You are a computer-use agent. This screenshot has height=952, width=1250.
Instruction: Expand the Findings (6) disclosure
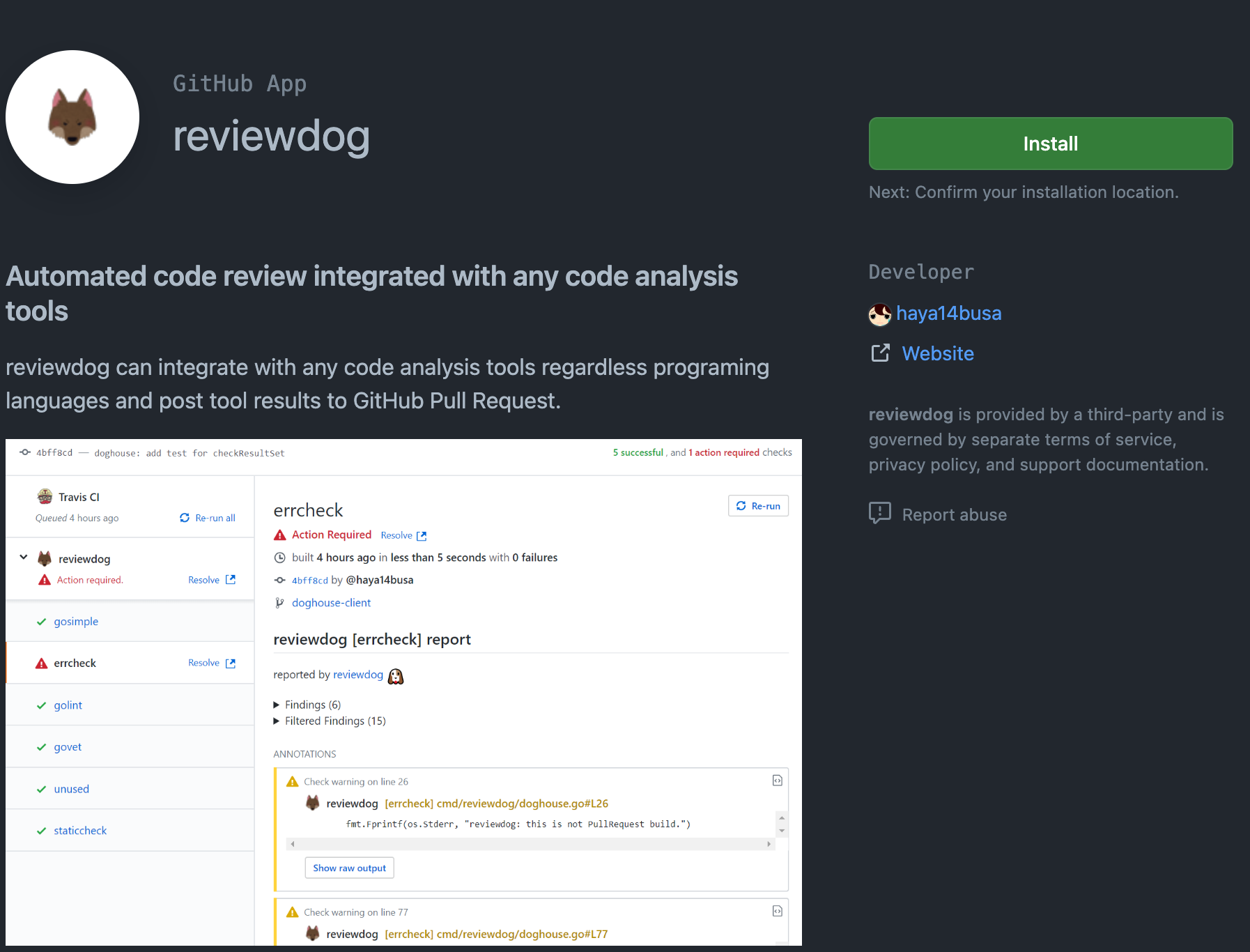coord(307,705)
